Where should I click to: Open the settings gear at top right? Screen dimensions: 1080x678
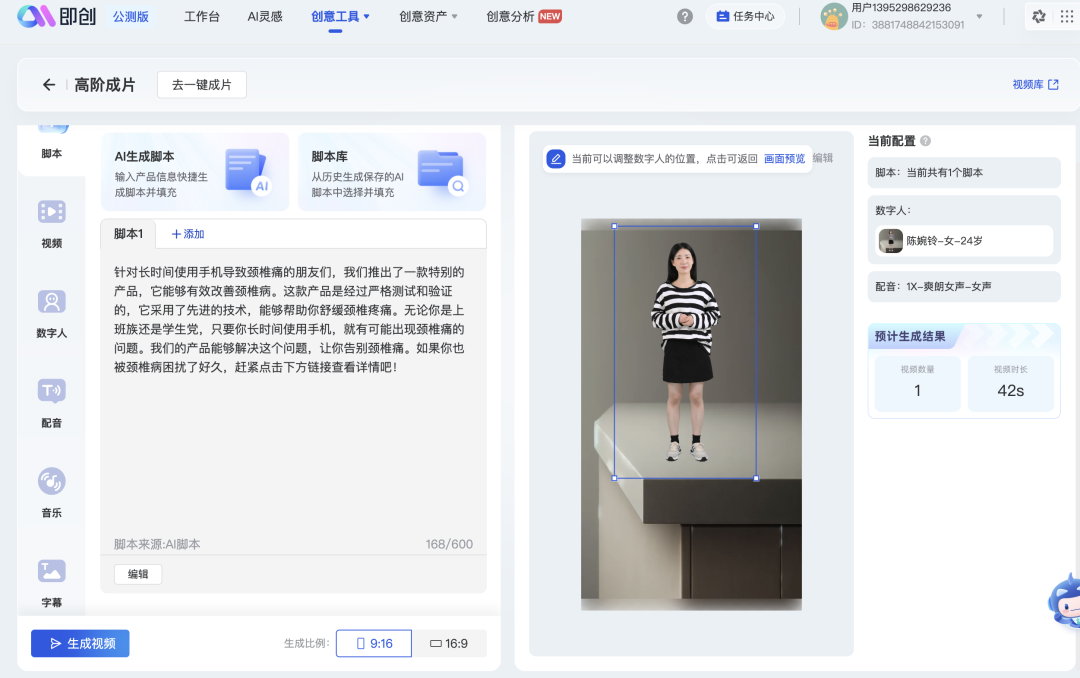pyautogui.click(x=1038, y=16)
